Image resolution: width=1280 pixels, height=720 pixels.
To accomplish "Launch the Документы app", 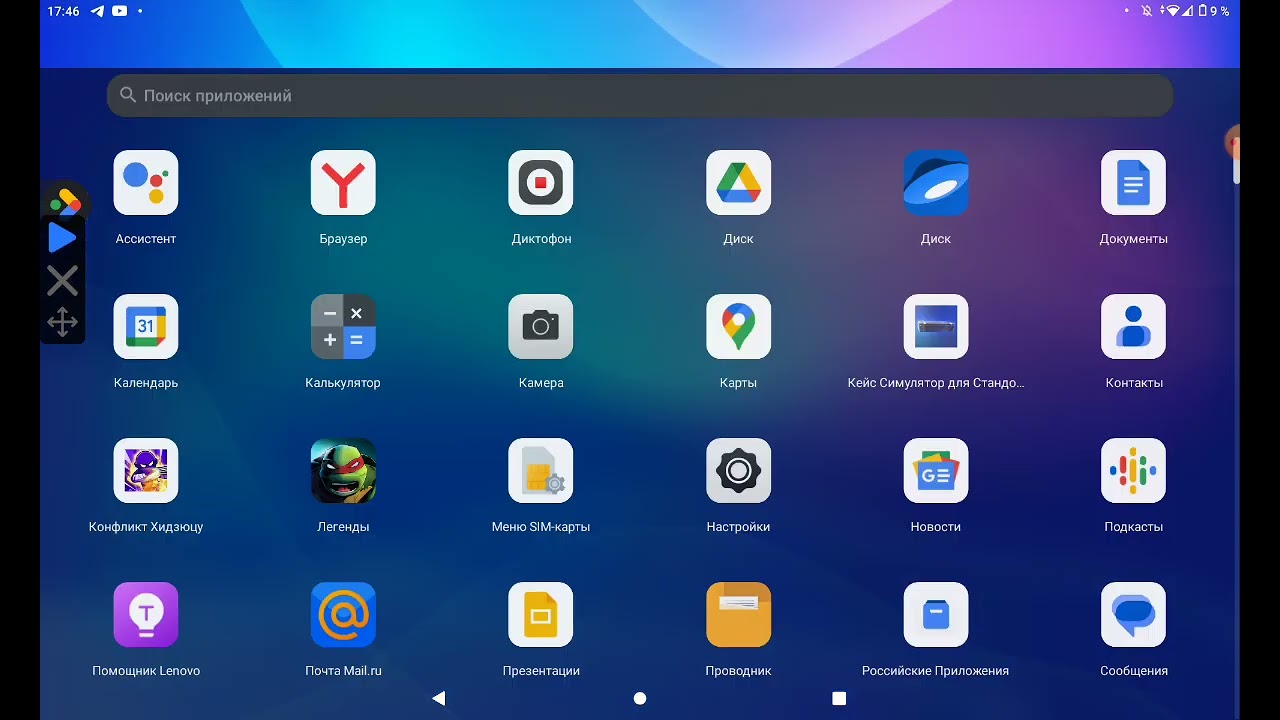I will [x=1133, y=183].
